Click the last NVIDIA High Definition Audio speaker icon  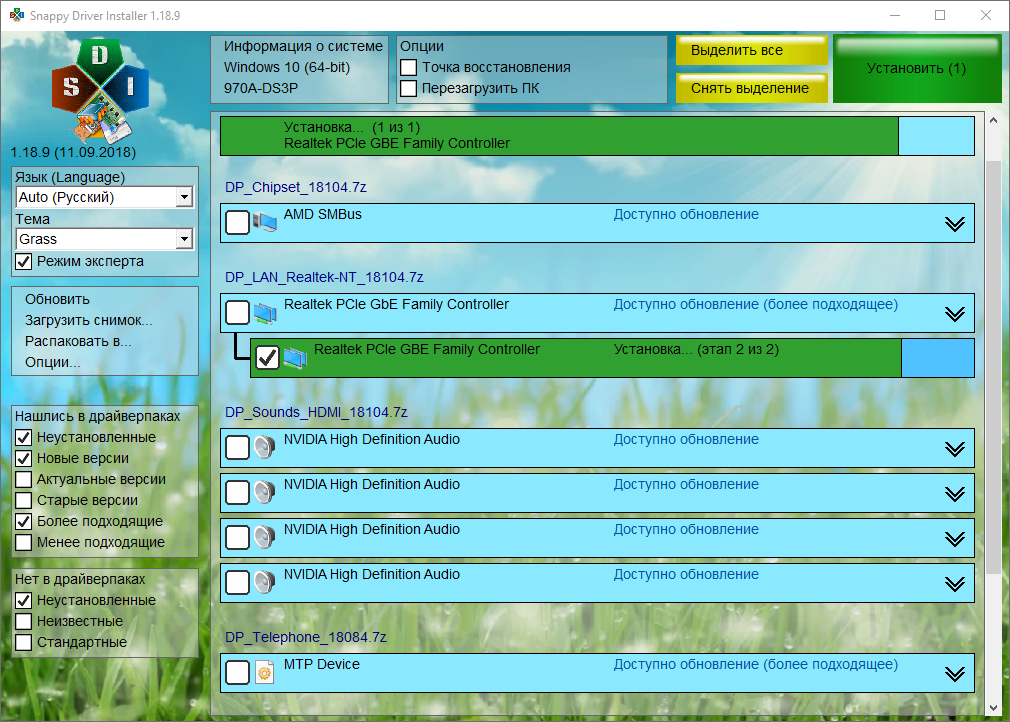[x=265, y=582]
